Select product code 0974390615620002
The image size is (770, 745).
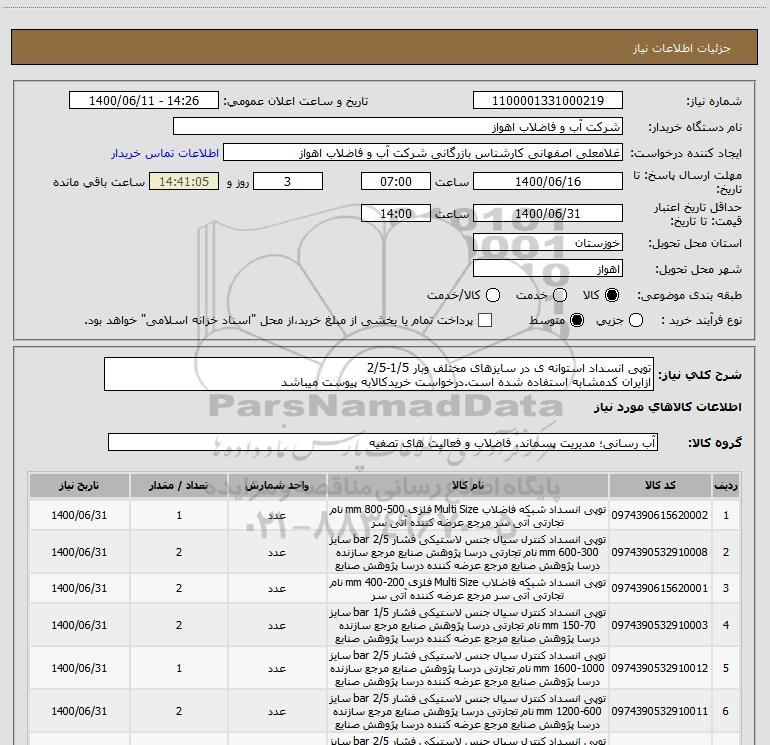660,515
